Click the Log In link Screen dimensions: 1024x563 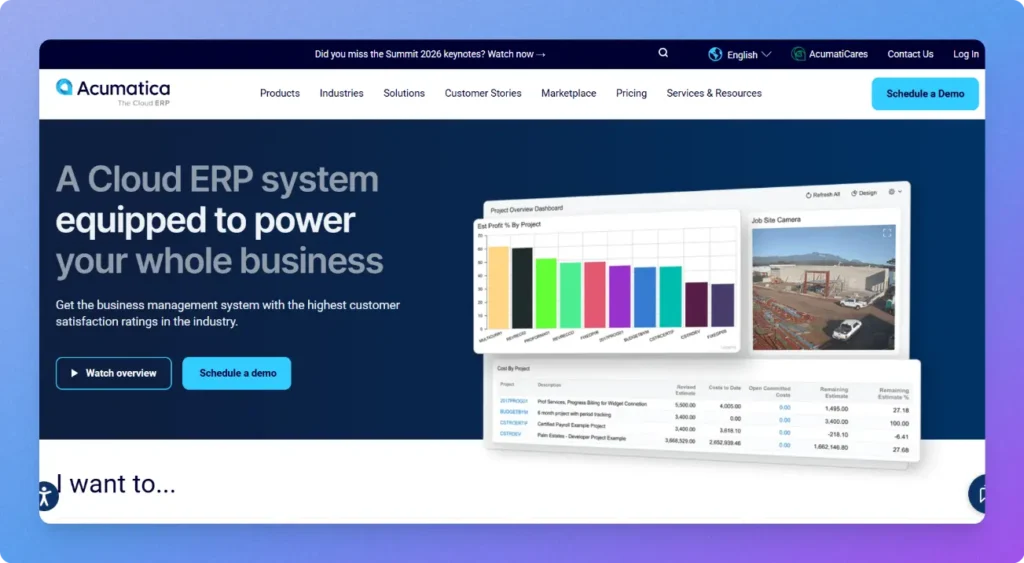point(965,54)
